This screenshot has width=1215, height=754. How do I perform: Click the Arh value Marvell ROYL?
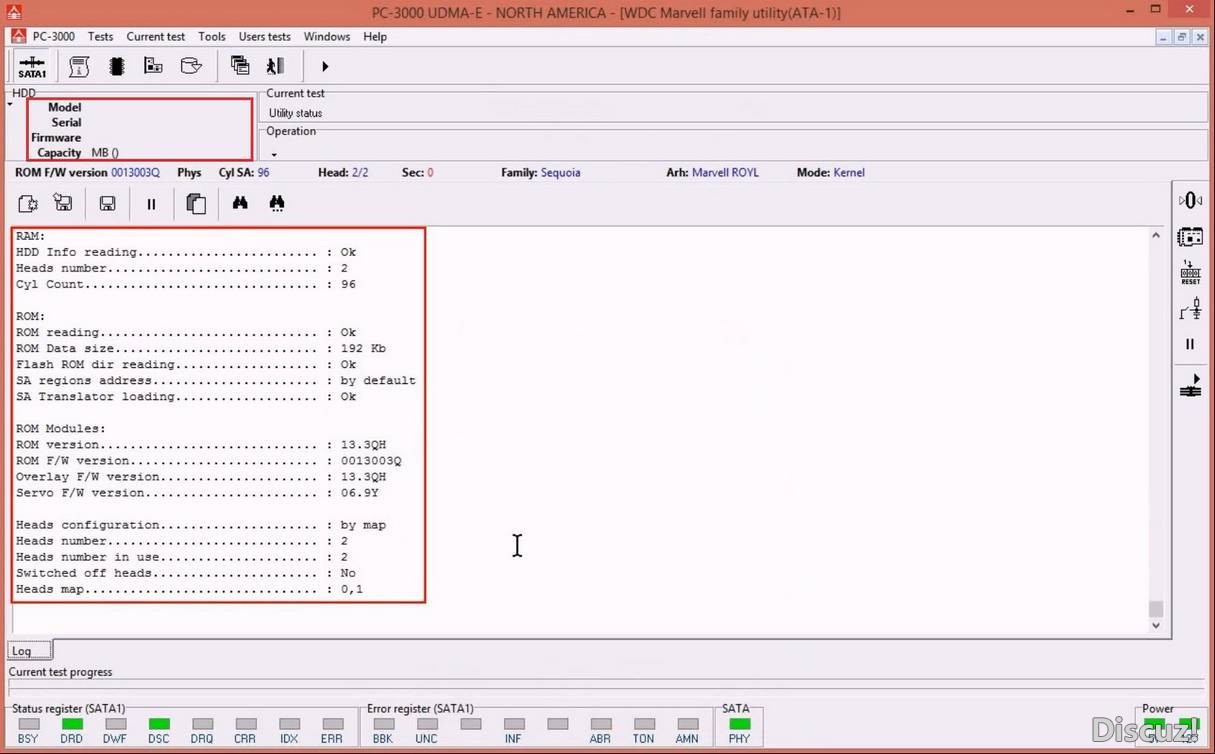pyautogui.click(x=725, y=172)
